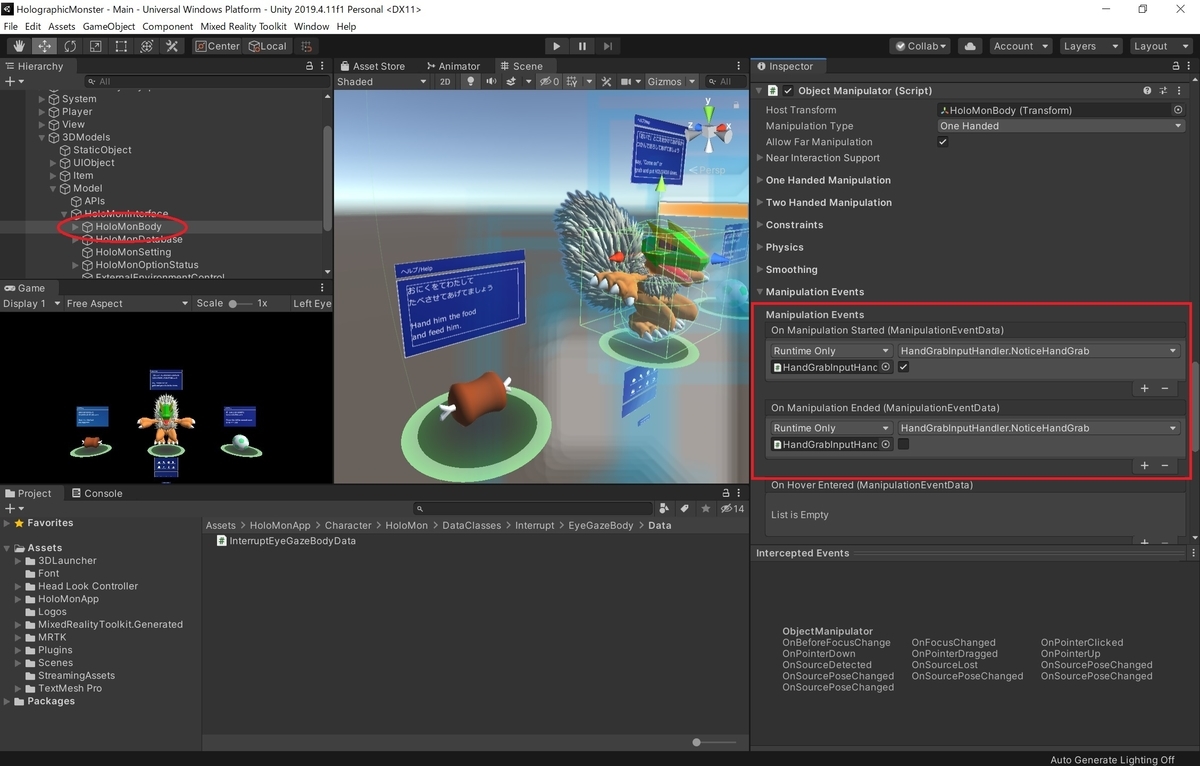Toggle hidden packages visibility count in Project

click(x=732, y=509)
